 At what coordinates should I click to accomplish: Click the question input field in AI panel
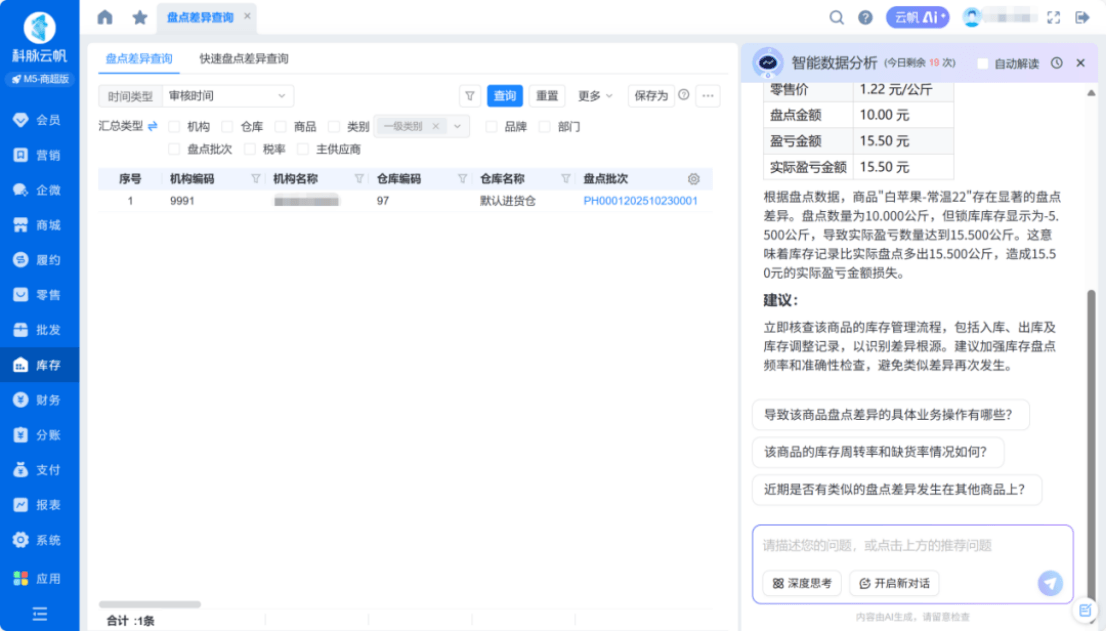pos(911,546)
